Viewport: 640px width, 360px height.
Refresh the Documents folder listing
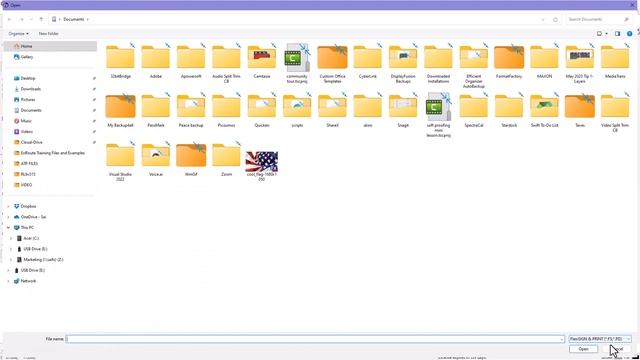point(555,19)
